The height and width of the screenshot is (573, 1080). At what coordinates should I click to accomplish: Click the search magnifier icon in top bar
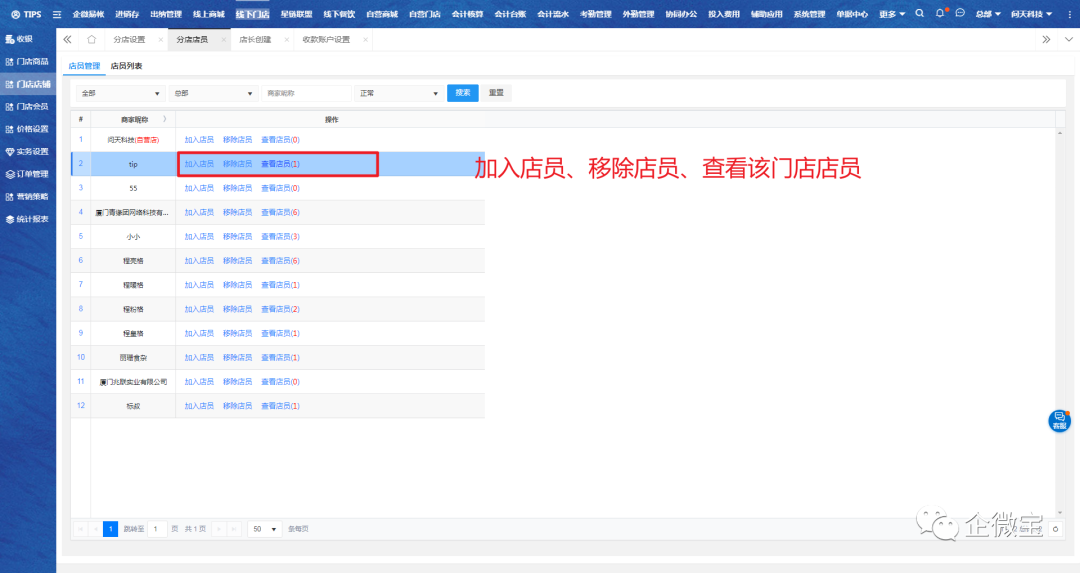click(x=920, y=14)
